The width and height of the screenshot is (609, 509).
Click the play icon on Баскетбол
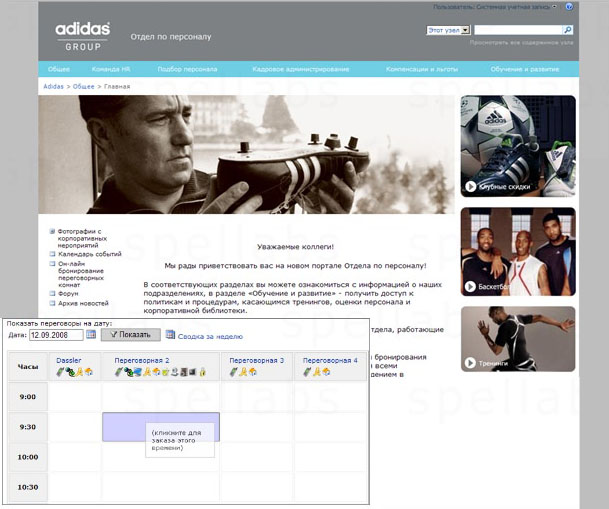coord(470,287)
